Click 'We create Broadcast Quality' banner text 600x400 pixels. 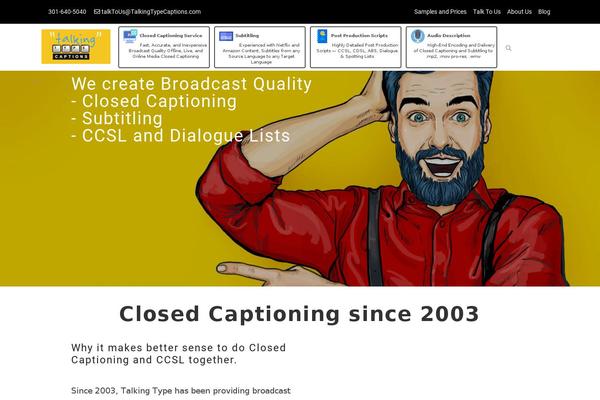tap(191, 84)
